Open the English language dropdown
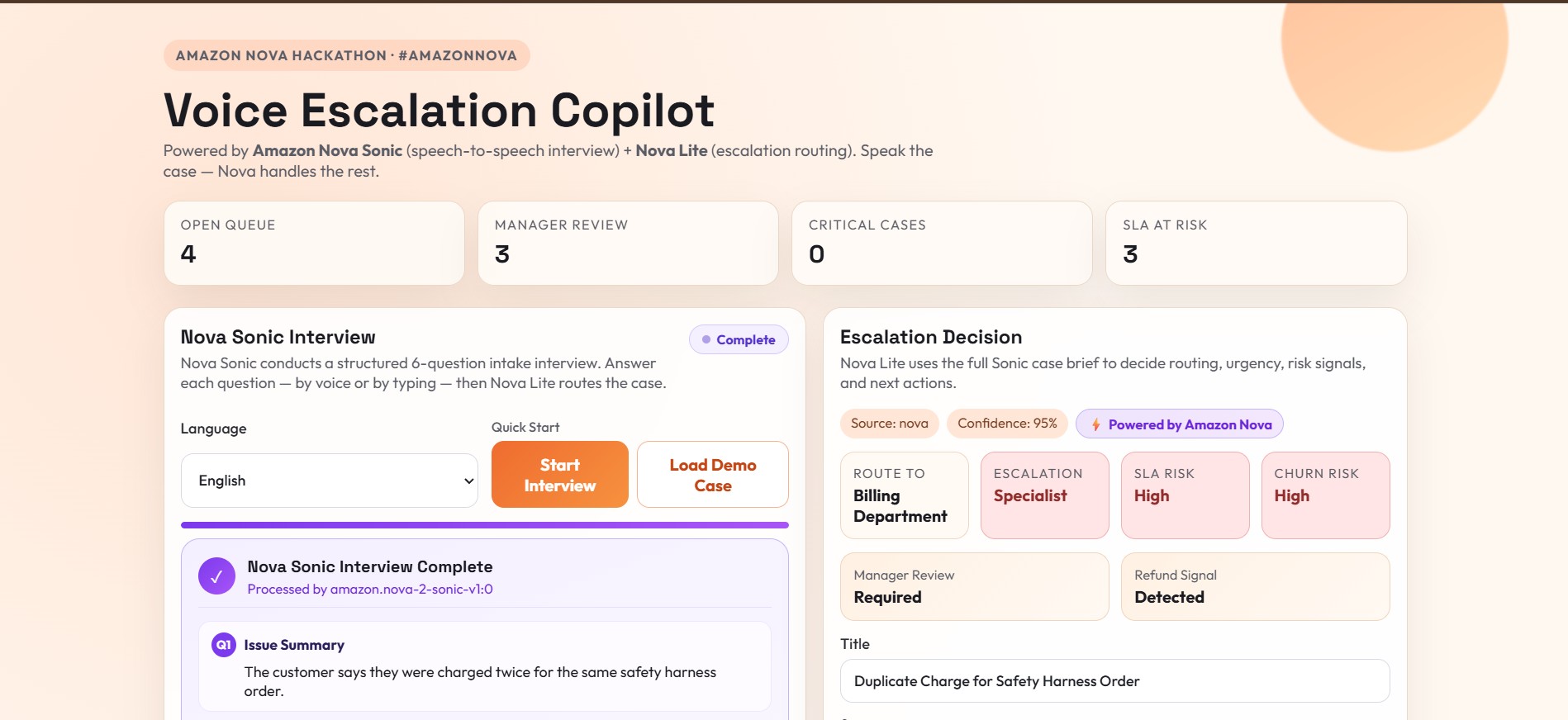The image size is (1568, 720). coord(330,481)
